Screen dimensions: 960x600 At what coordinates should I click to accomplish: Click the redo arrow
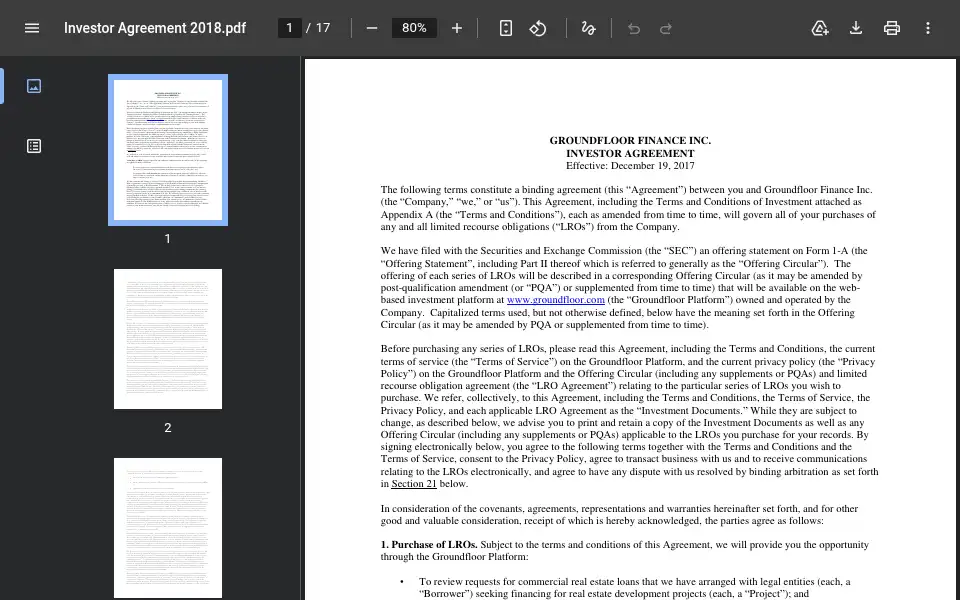pyautogui.click(x=666, y=28)
